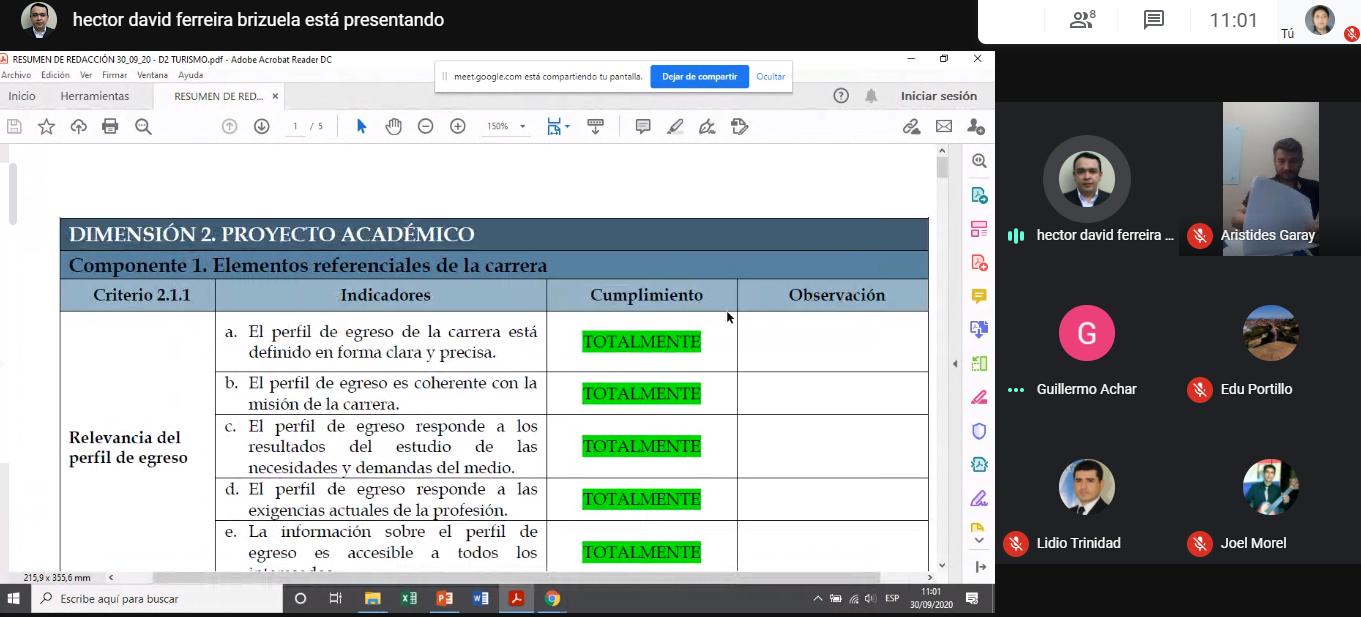Open Chrome from the taskbar

[x=552, y=599]
